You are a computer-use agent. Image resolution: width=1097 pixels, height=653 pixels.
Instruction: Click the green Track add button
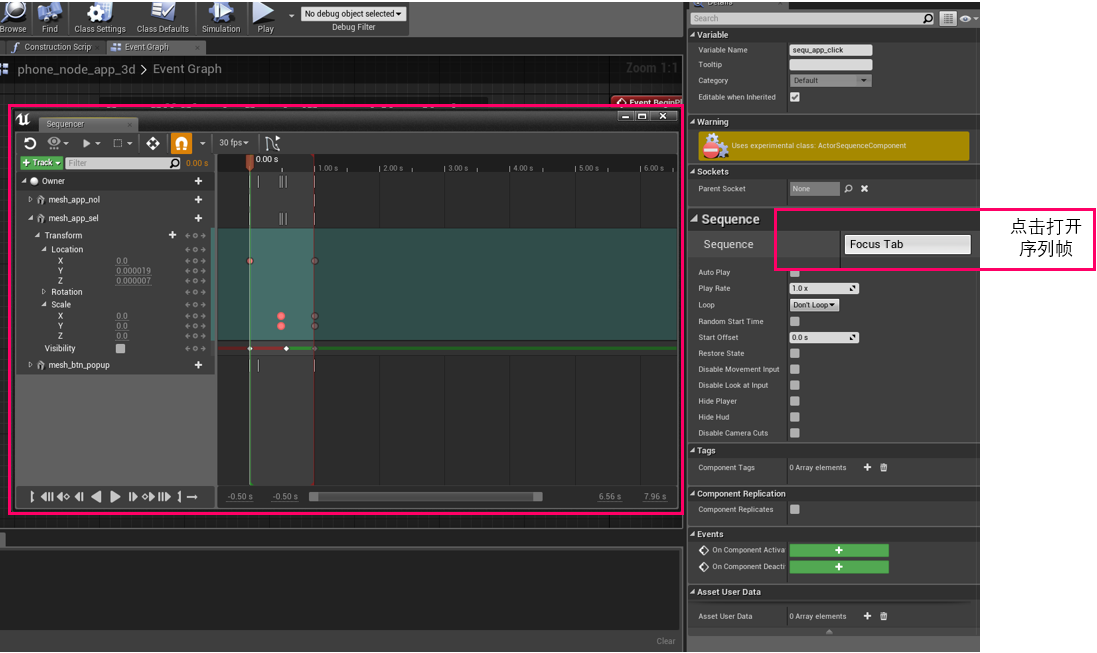tap(41, 163)
